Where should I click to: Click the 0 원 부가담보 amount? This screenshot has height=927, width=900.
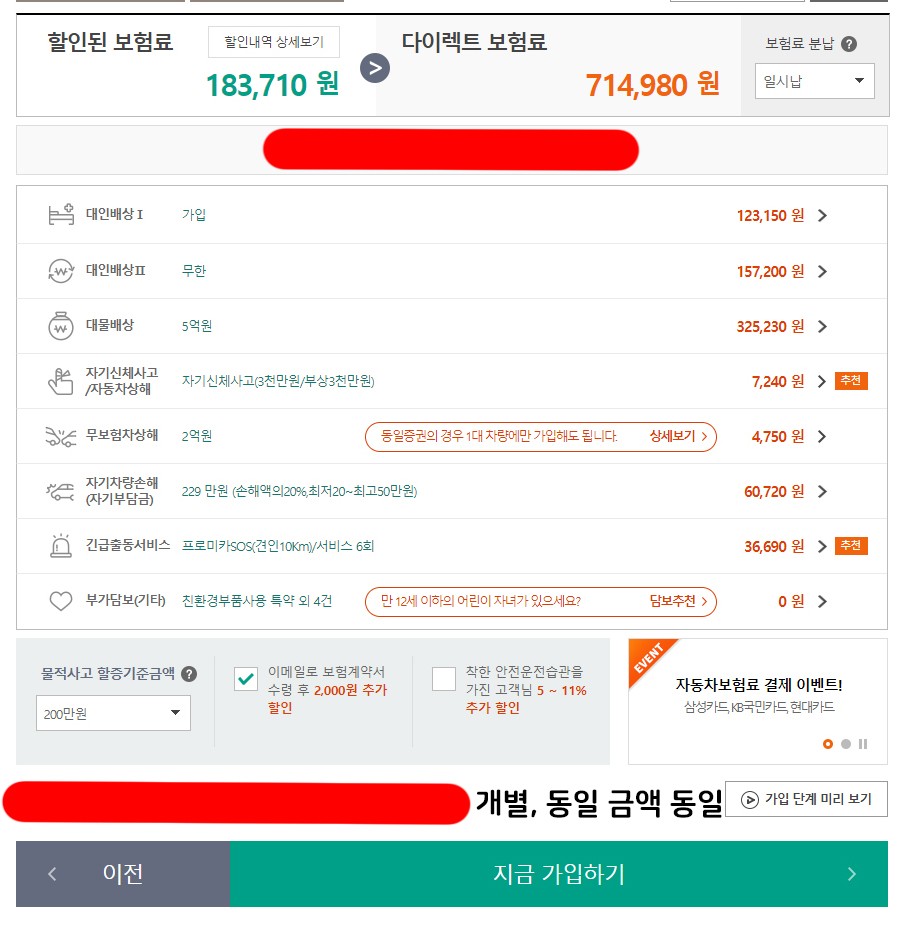[x=791, y=601]
